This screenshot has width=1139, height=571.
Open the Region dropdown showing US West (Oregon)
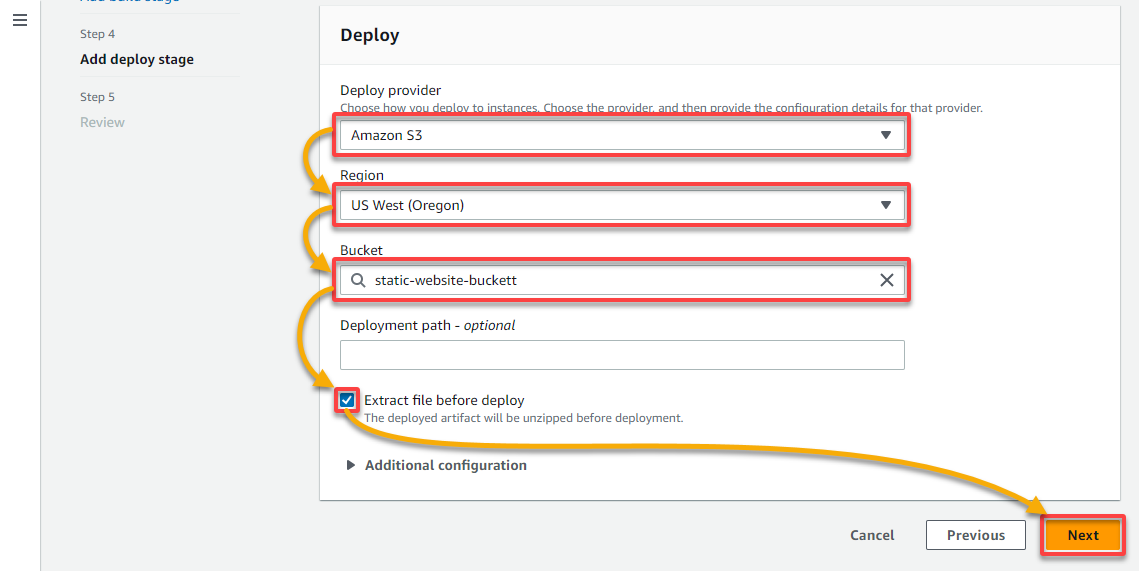(x=622, y=206)
